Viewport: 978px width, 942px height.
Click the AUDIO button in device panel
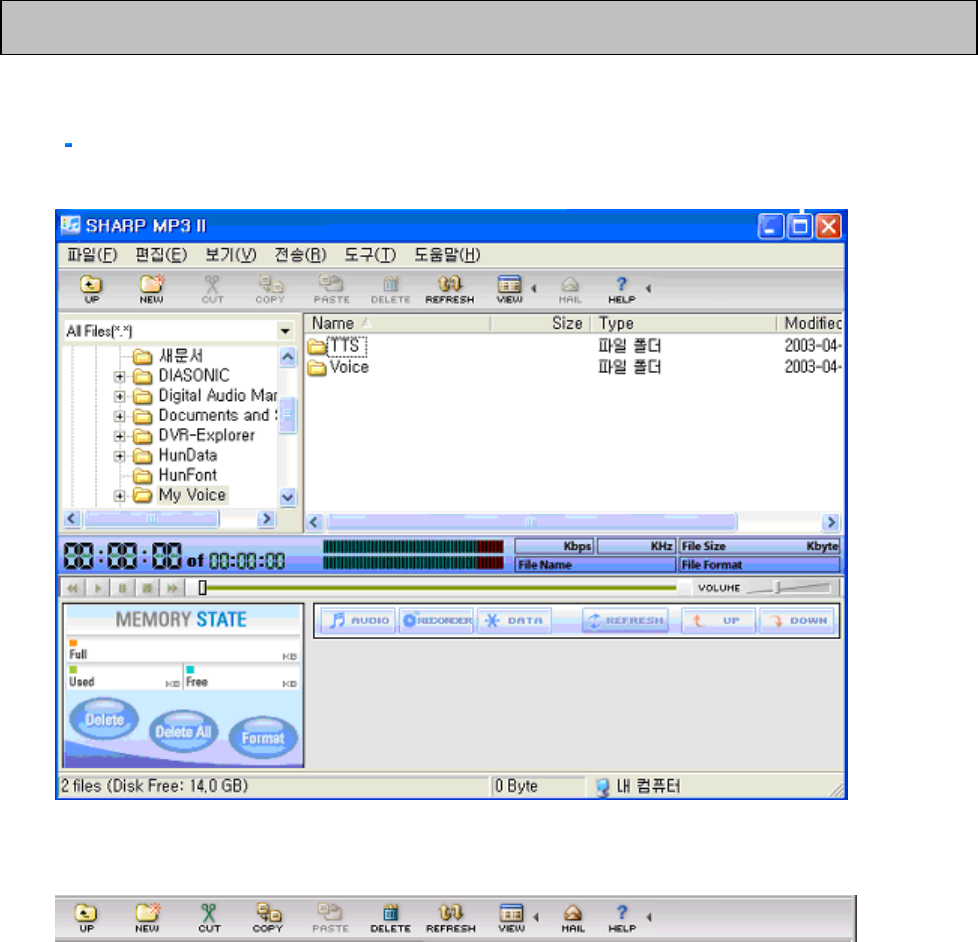point(359,621)
